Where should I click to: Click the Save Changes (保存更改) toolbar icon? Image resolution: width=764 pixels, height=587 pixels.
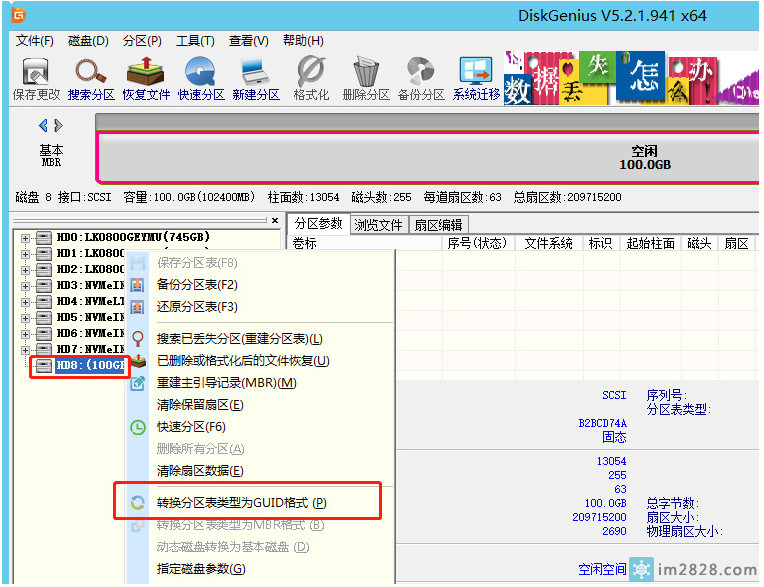click(37, 78)
